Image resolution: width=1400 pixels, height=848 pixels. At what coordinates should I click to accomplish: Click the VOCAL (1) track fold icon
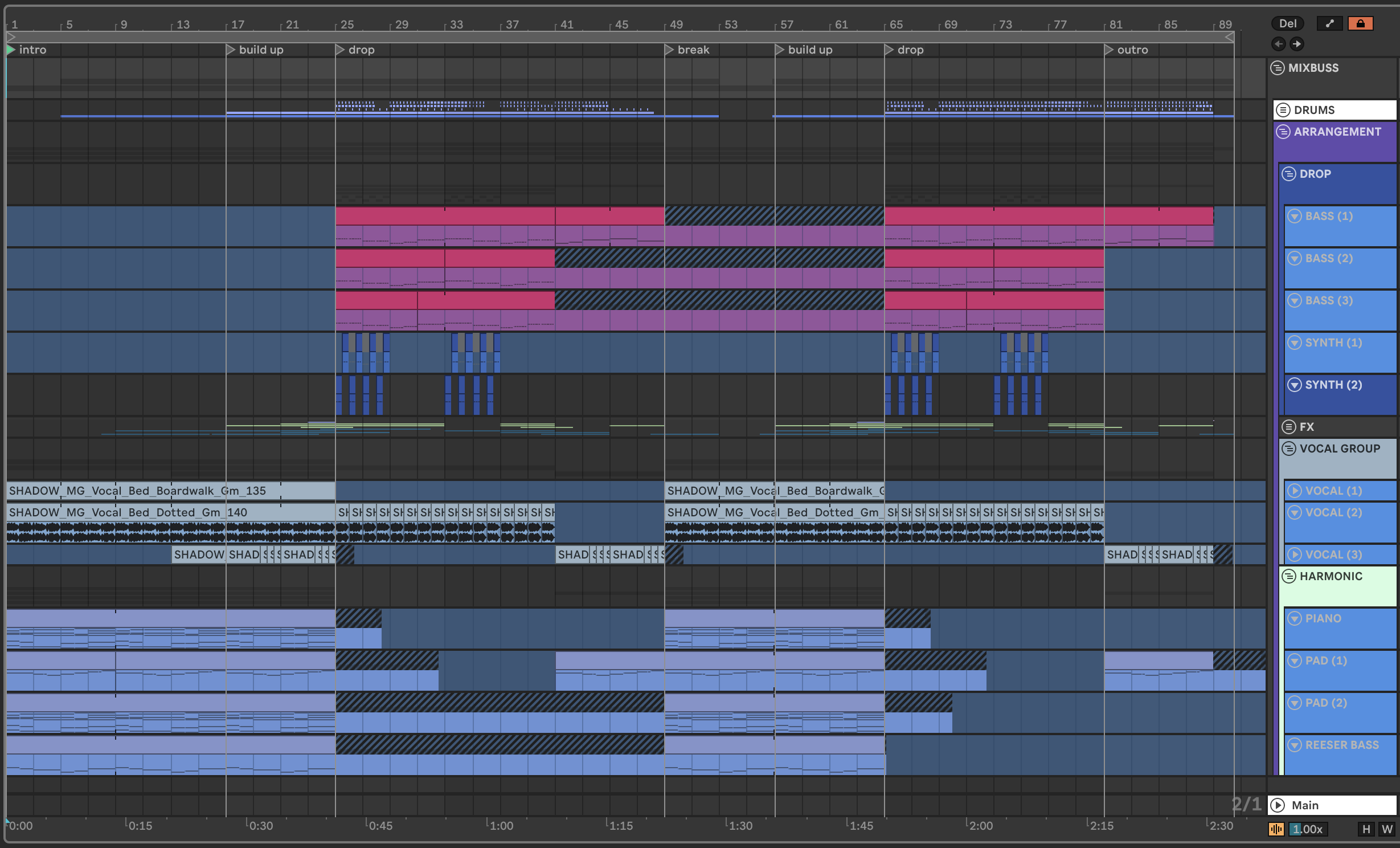pos(1295,491)
